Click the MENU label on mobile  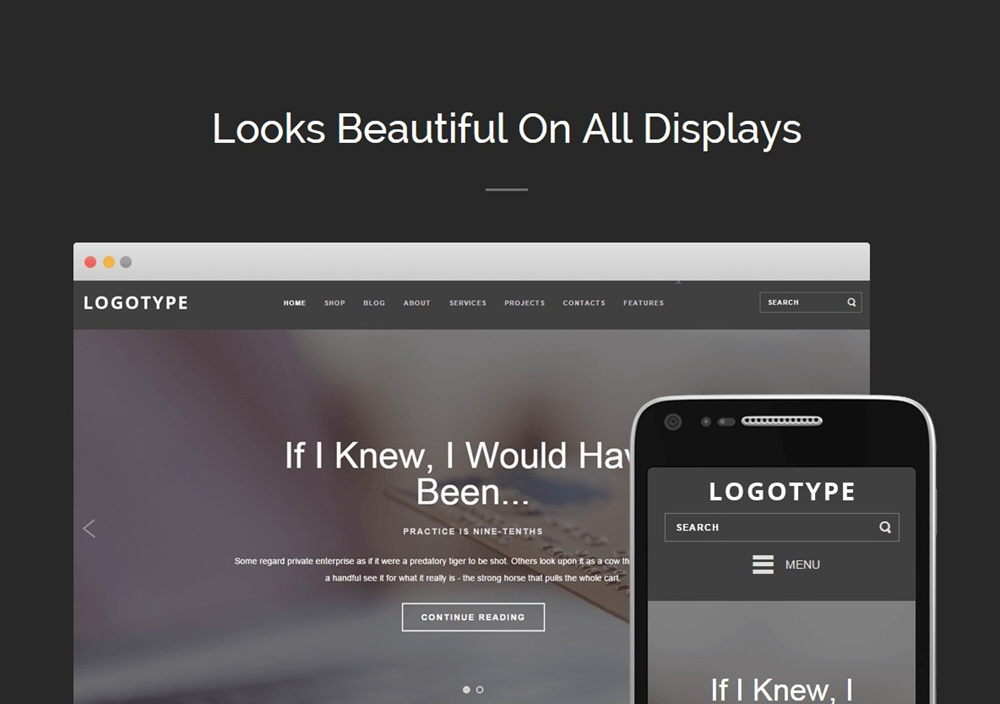pyautogui.click(x=802, y=565)
